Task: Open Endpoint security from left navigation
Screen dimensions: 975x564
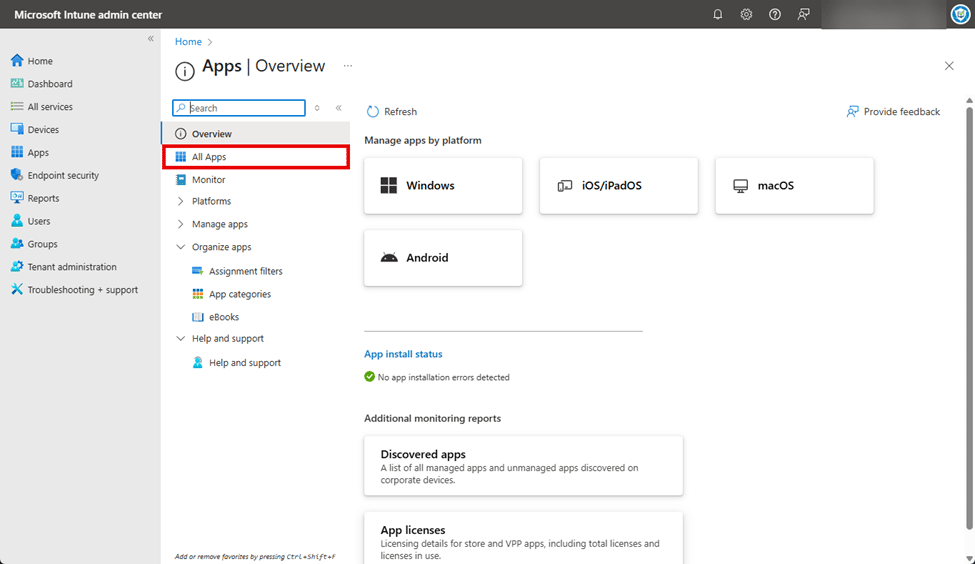Action: (x=62, y=176)
